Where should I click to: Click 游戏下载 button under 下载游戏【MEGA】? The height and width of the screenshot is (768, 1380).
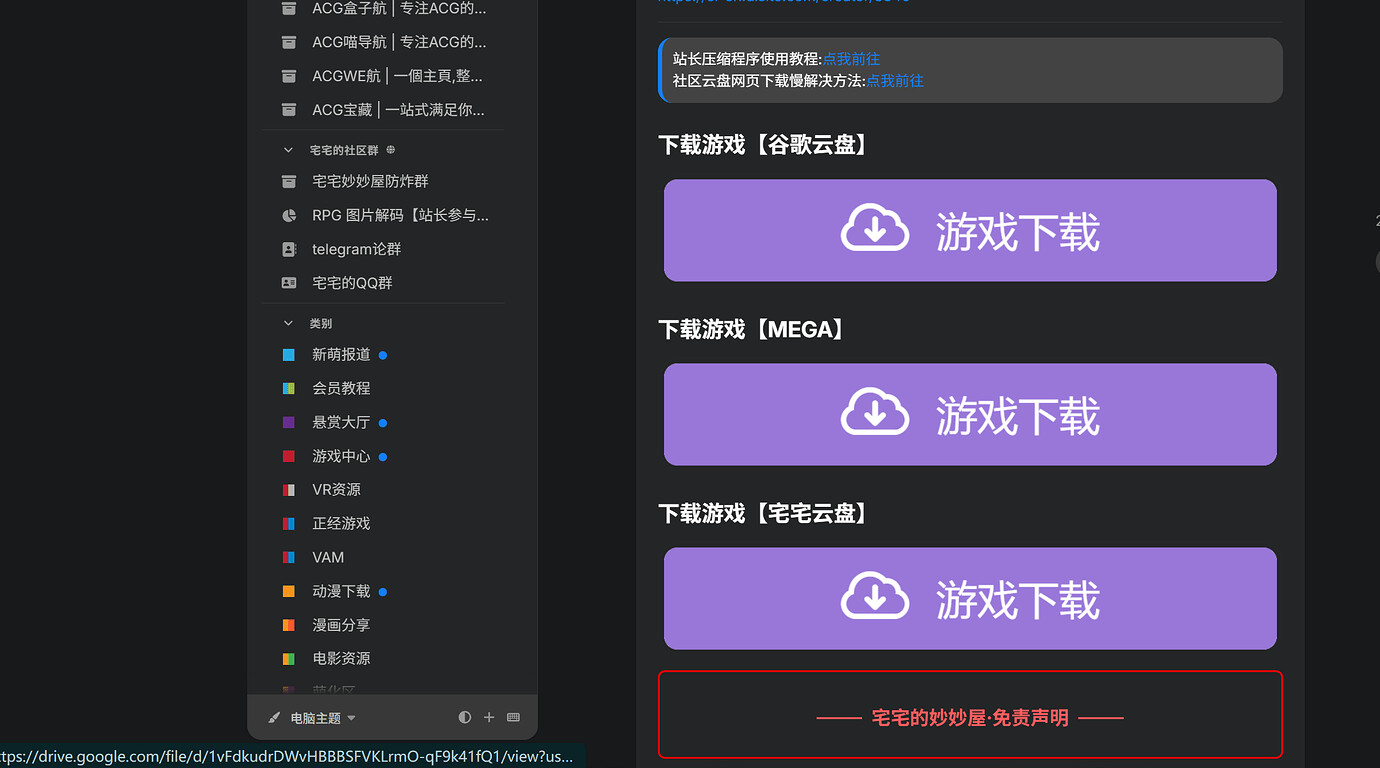click(x=970, y=414)
